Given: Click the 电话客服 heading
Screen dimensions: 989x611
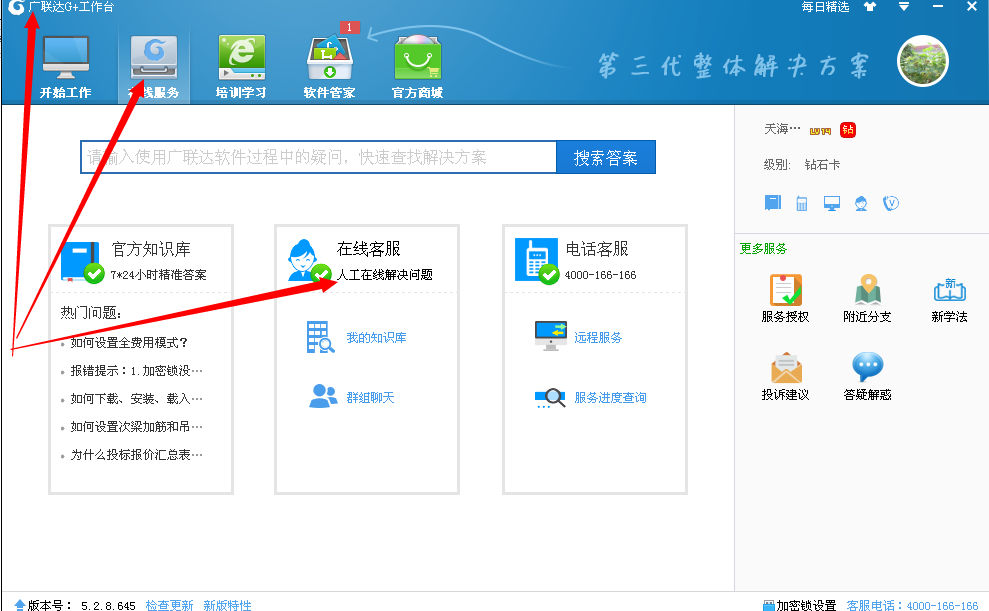Looking at the screenshot, I should click(597, 249).
